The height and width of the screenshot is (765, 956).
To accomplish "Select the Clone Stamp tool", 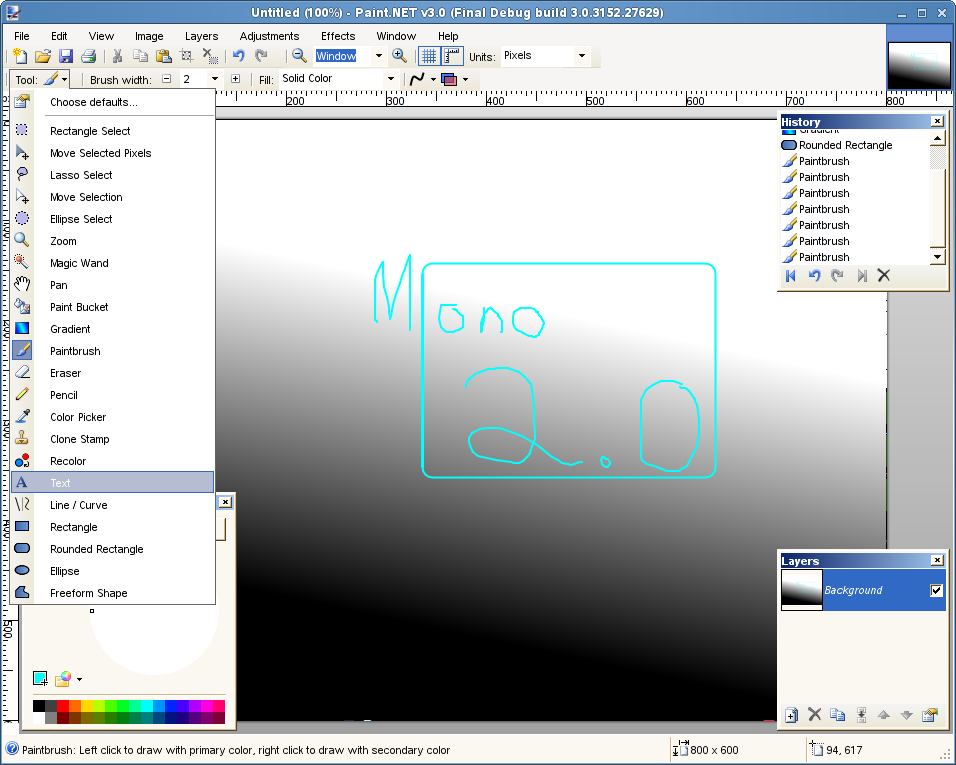I will point(113,439).
